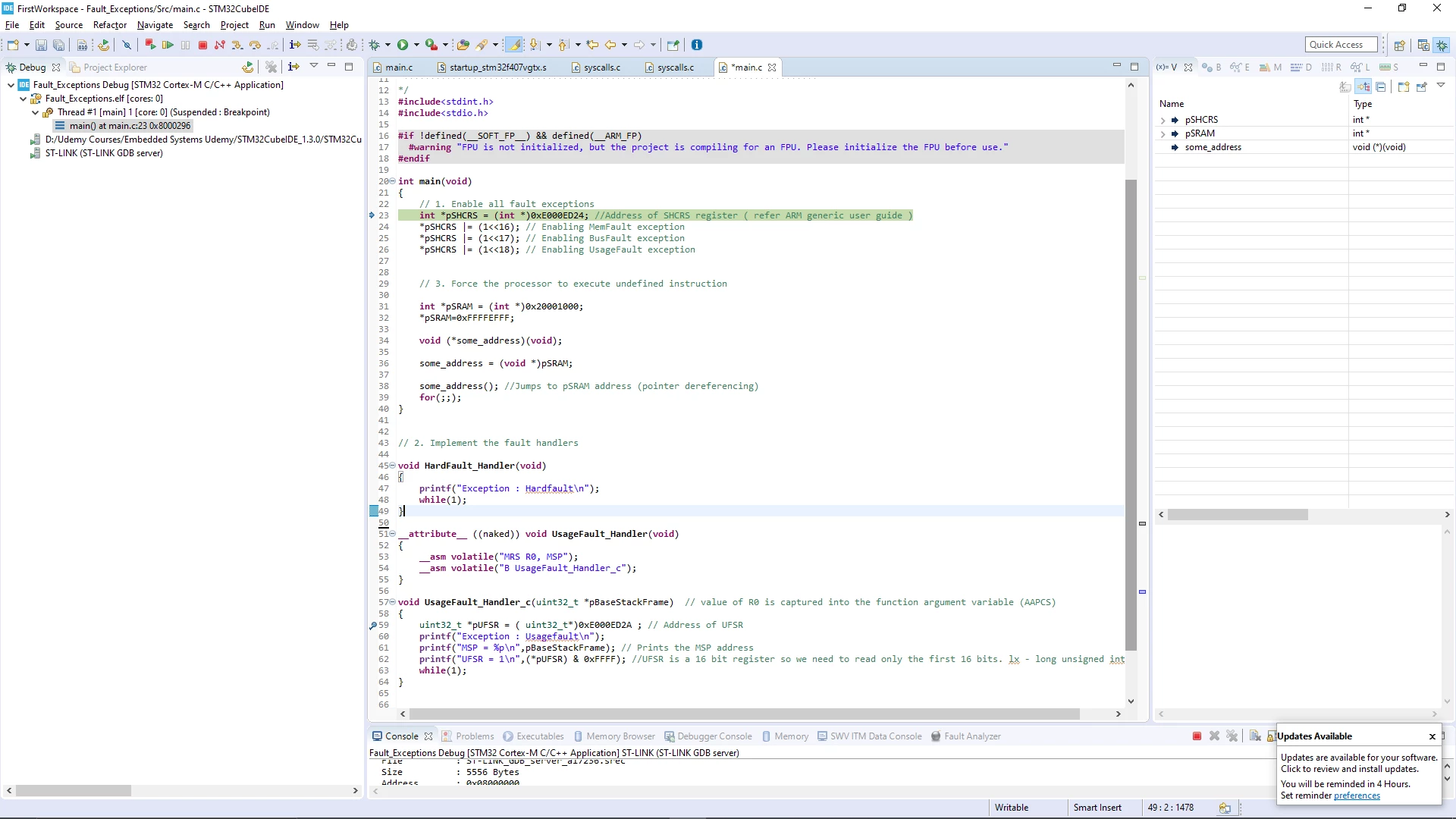This screenshot has width=1456, height=819.
Task: Open the Back navigation history dropdown
Action: [x=624, y=45]
